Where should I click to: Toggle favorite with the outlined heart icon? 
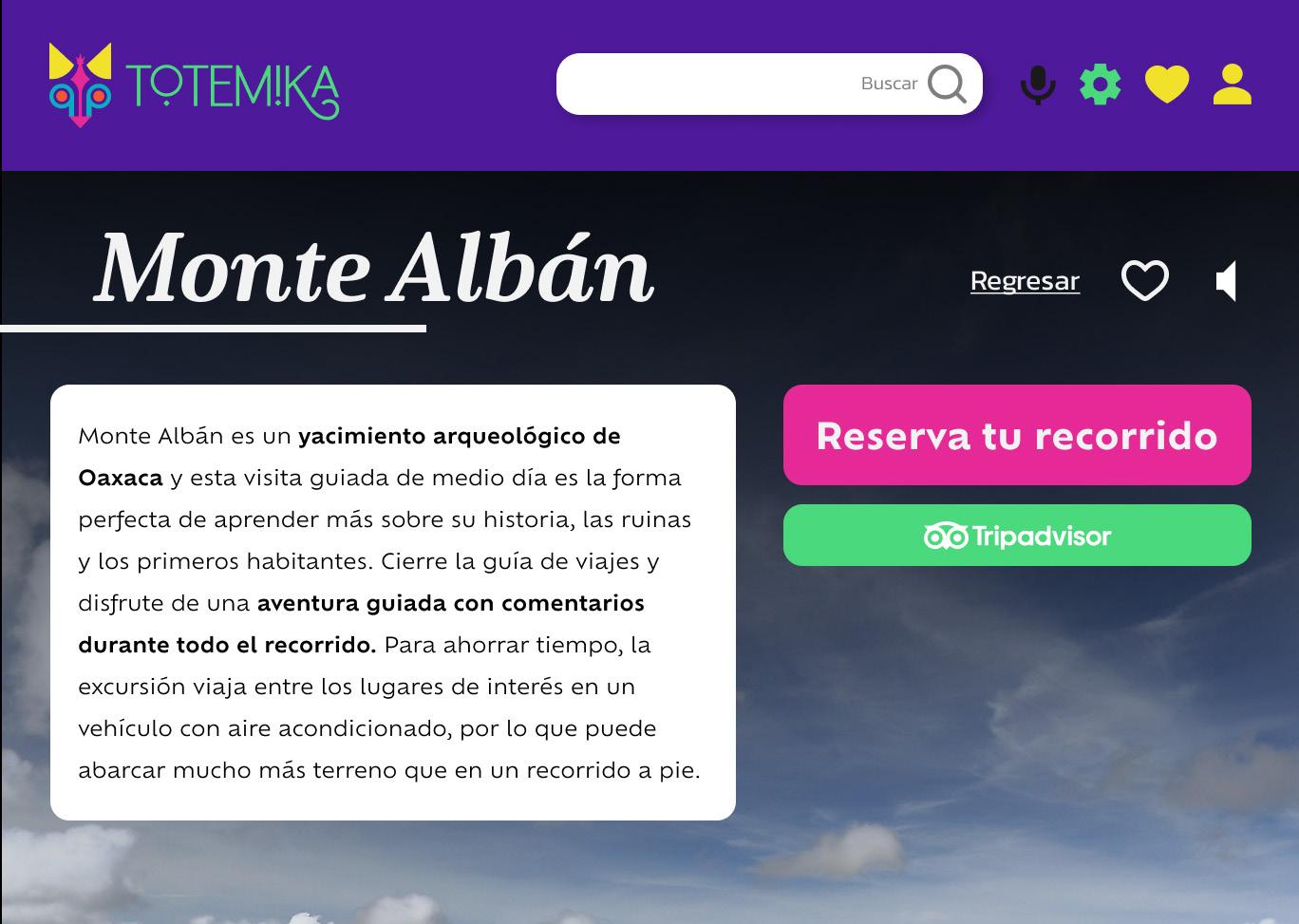pyautogui.click(x=1145, y=280)
